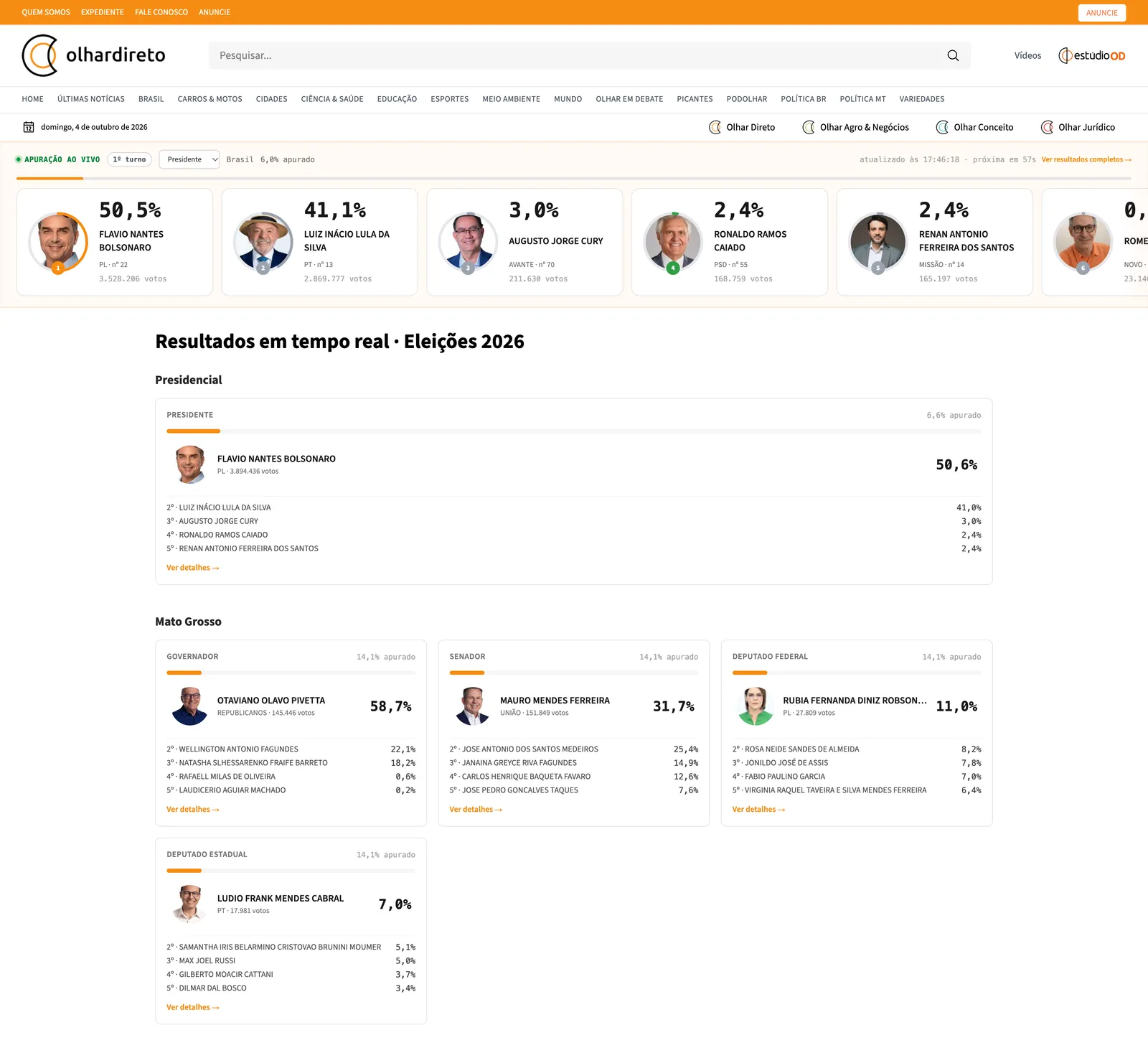Click the search magnifier icon
Viewport: 1148px width, 1053px height.
tap(953, 55)
